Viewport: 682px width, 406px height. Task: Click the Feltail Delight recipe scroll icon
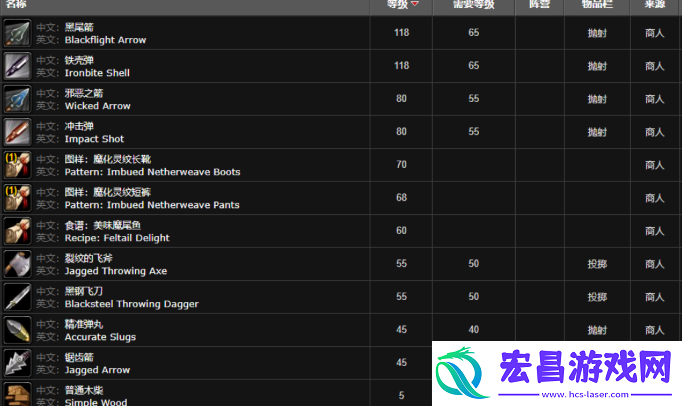click(x=17, y=231)
